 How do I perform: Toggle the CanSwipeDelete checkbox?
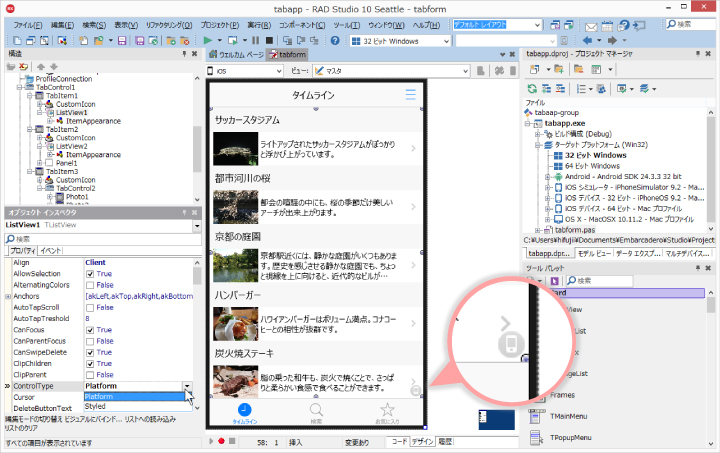(90, 352)
